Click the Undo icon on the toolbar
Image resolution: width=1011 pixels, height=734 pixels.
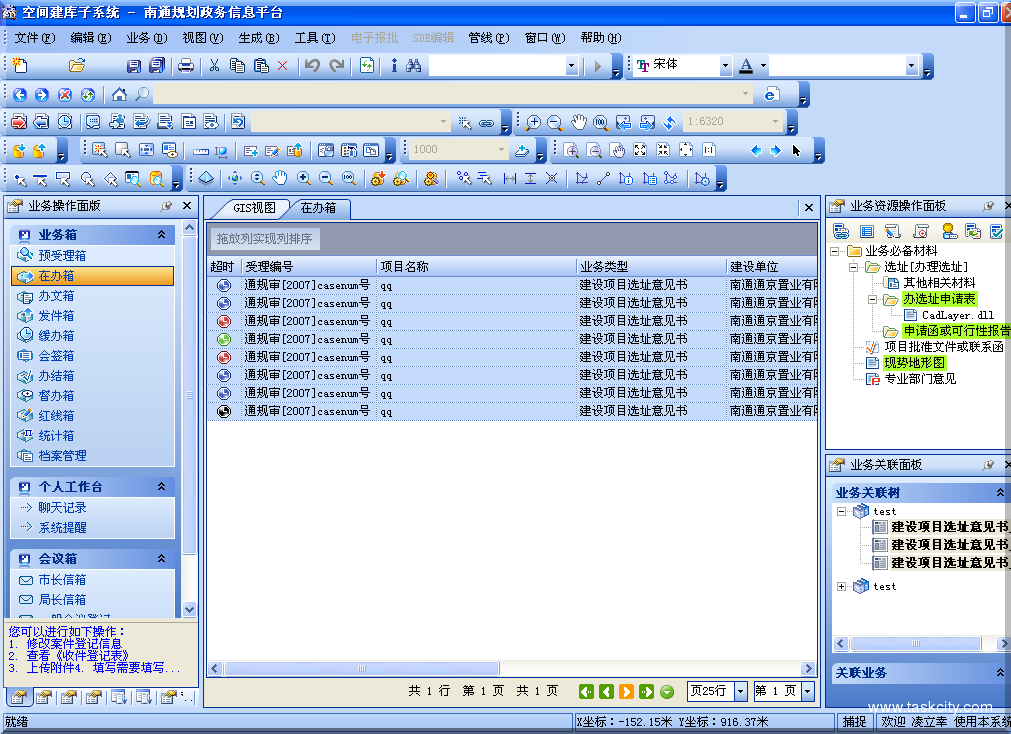(x=311, y=66)
